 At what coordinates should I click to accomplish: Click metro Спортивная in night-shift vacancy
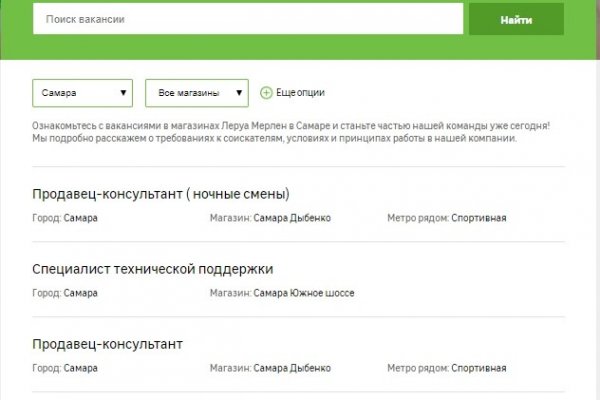tap(478, 217)
